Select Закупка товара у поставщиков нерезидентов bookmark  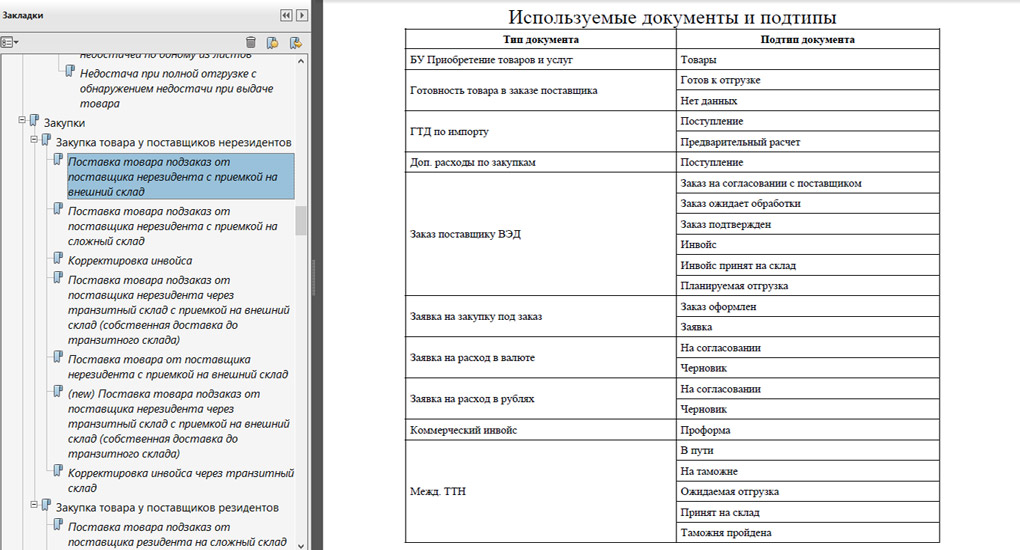173,142
